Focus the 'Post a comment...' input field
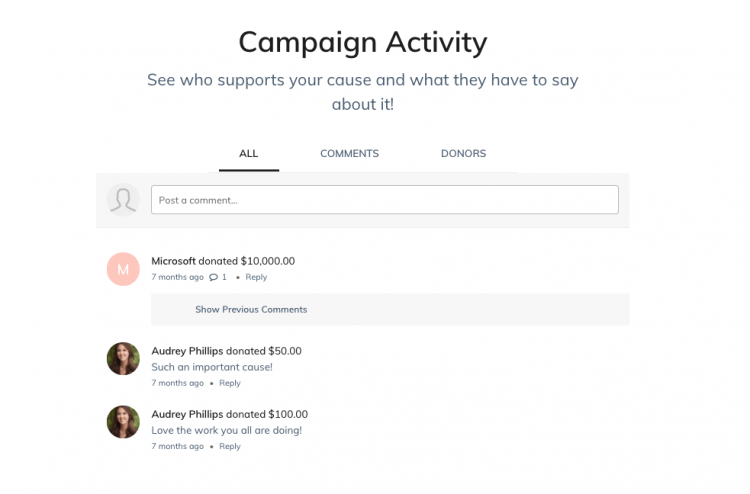 pos(385,200)
